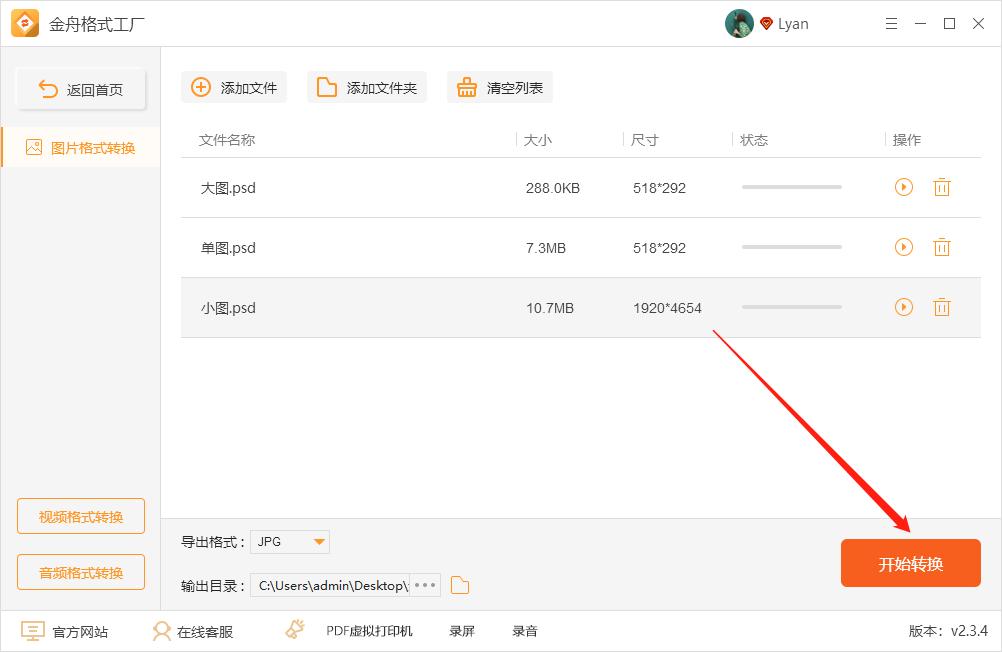Open the 录音 audio recording tool
The height and width of the screenshot is (652, 1002).
524,631
